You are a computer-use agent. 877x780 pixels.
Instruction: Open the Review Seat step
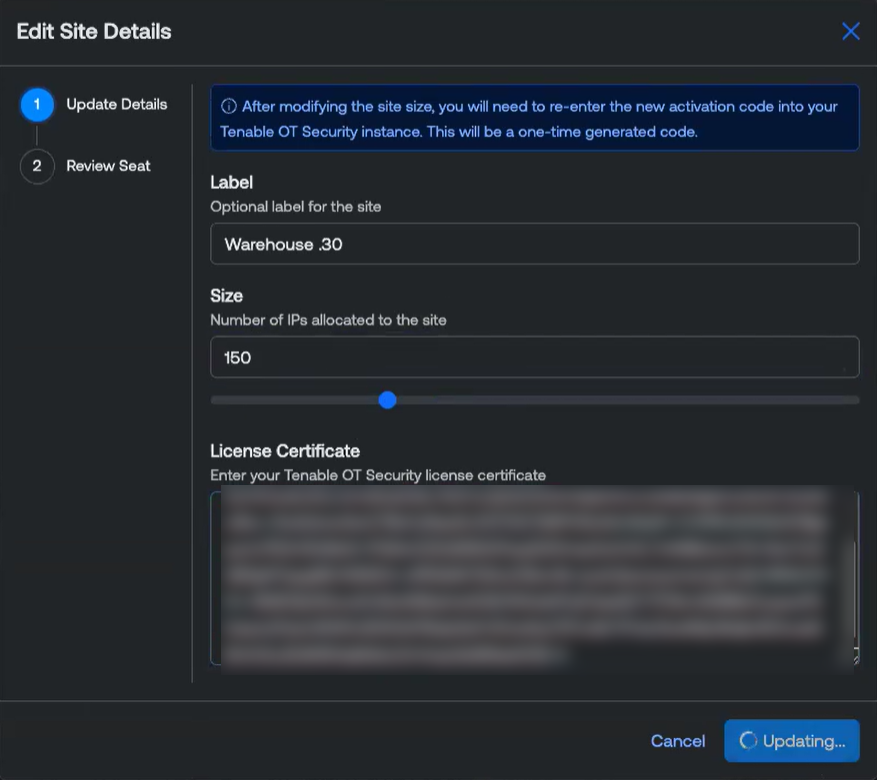click(x=109, y=166)
